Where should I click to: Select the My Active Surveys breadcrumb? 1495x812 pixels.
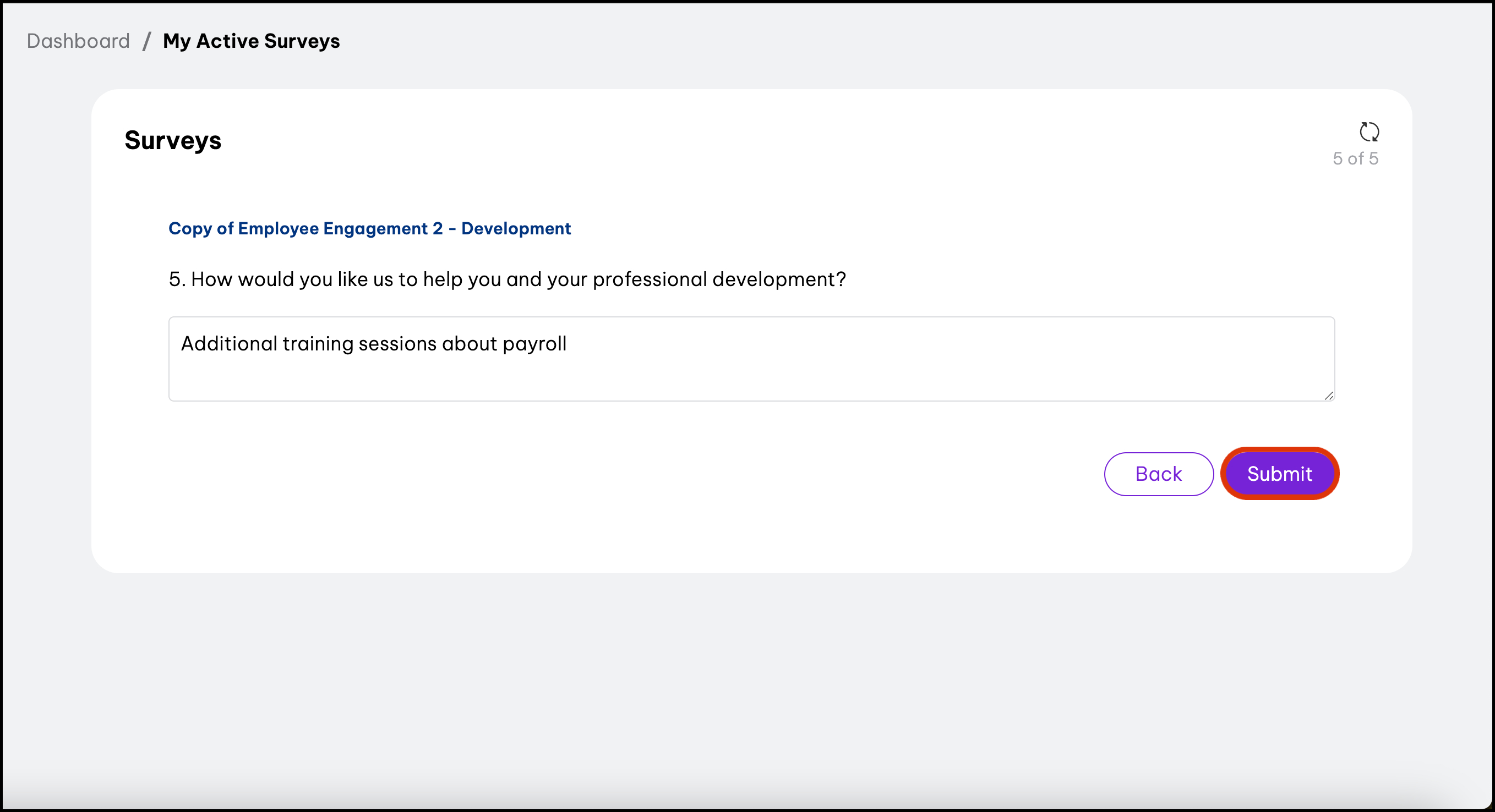pyautogui.click(x=252, y=41)
